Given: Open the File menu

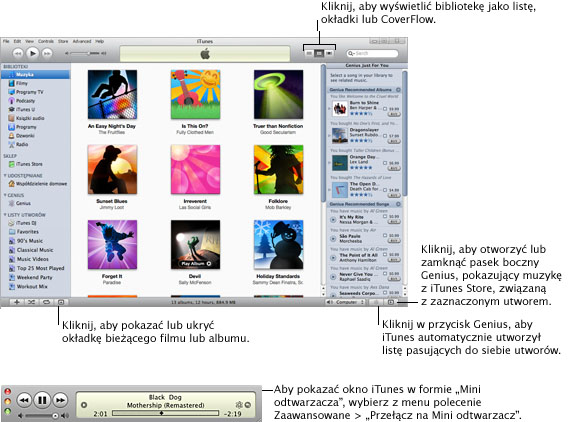Looking at the screenshot, I should pyautogui.click(x=6, y=41).
